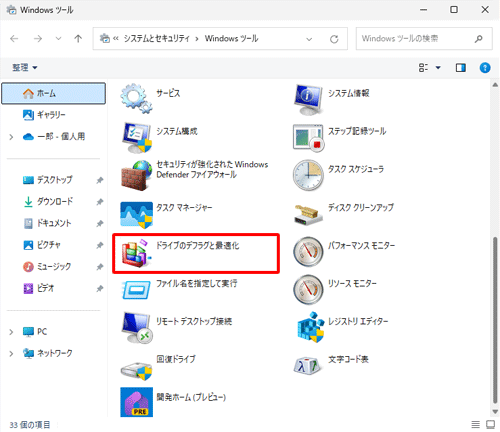Select the 文字コード表 icon
Image resolution: width=500 pixels, height=432 pixels.
(x=308, y=366)
